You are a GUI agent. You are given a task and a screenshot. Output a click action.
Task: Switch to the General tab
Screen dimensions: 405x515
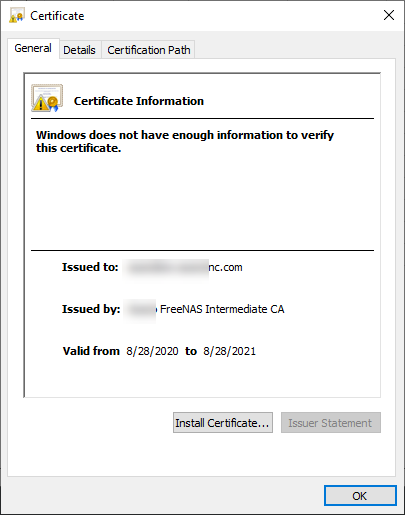click(x=33, y=48)
